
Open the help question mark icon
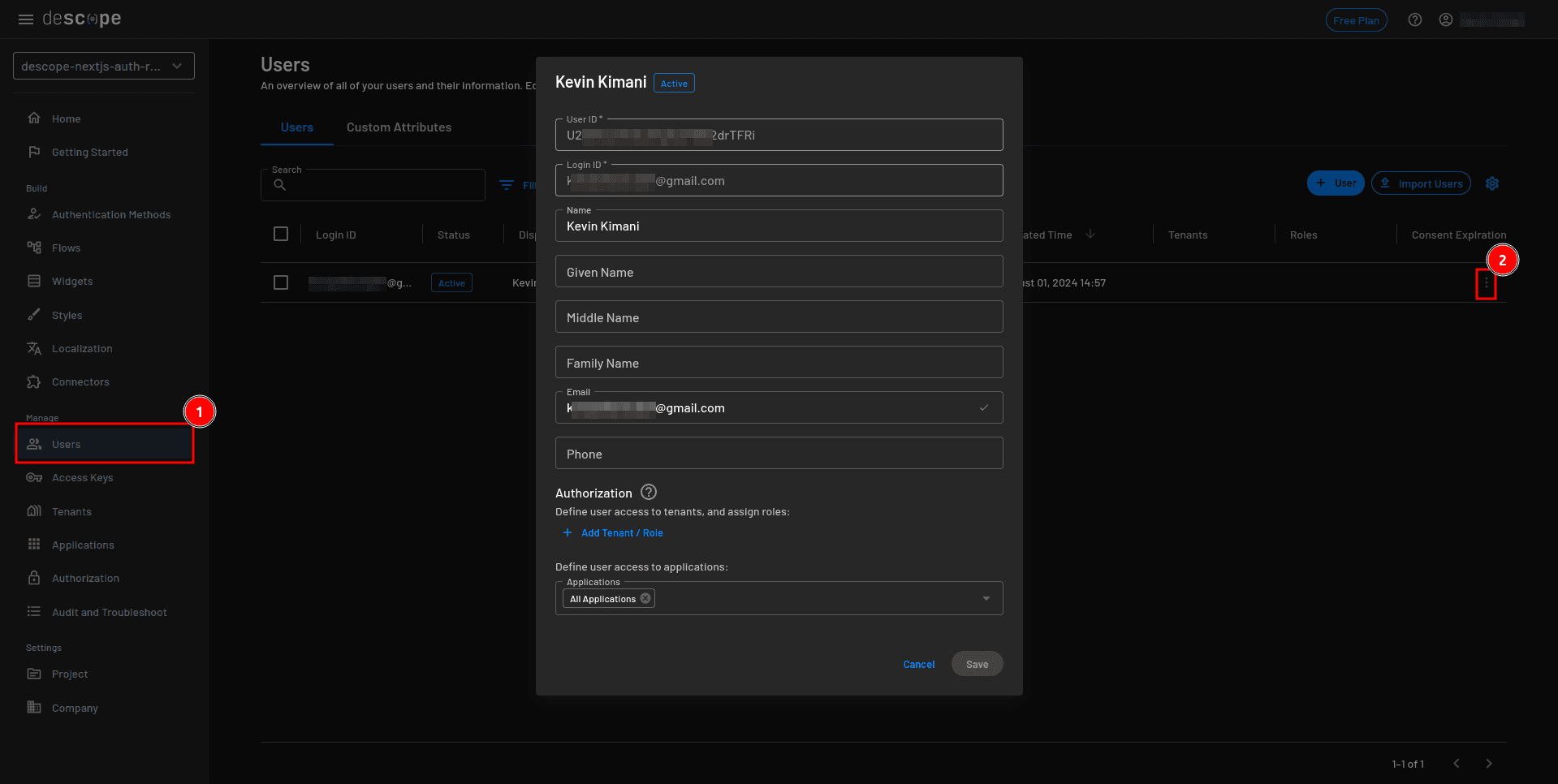tap(1414, 19)
